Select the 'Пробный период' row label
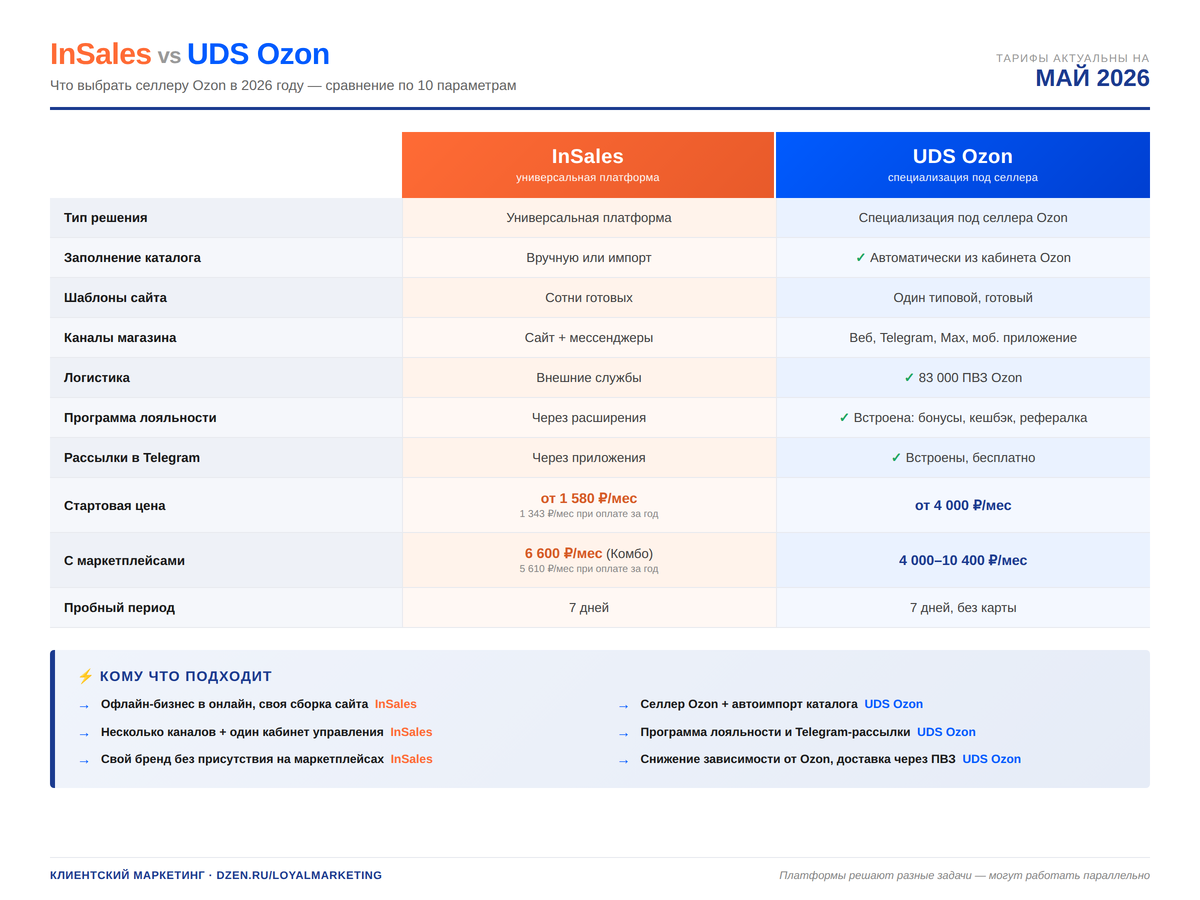This screenshot has height=900, width=1200. coord(119,608)
